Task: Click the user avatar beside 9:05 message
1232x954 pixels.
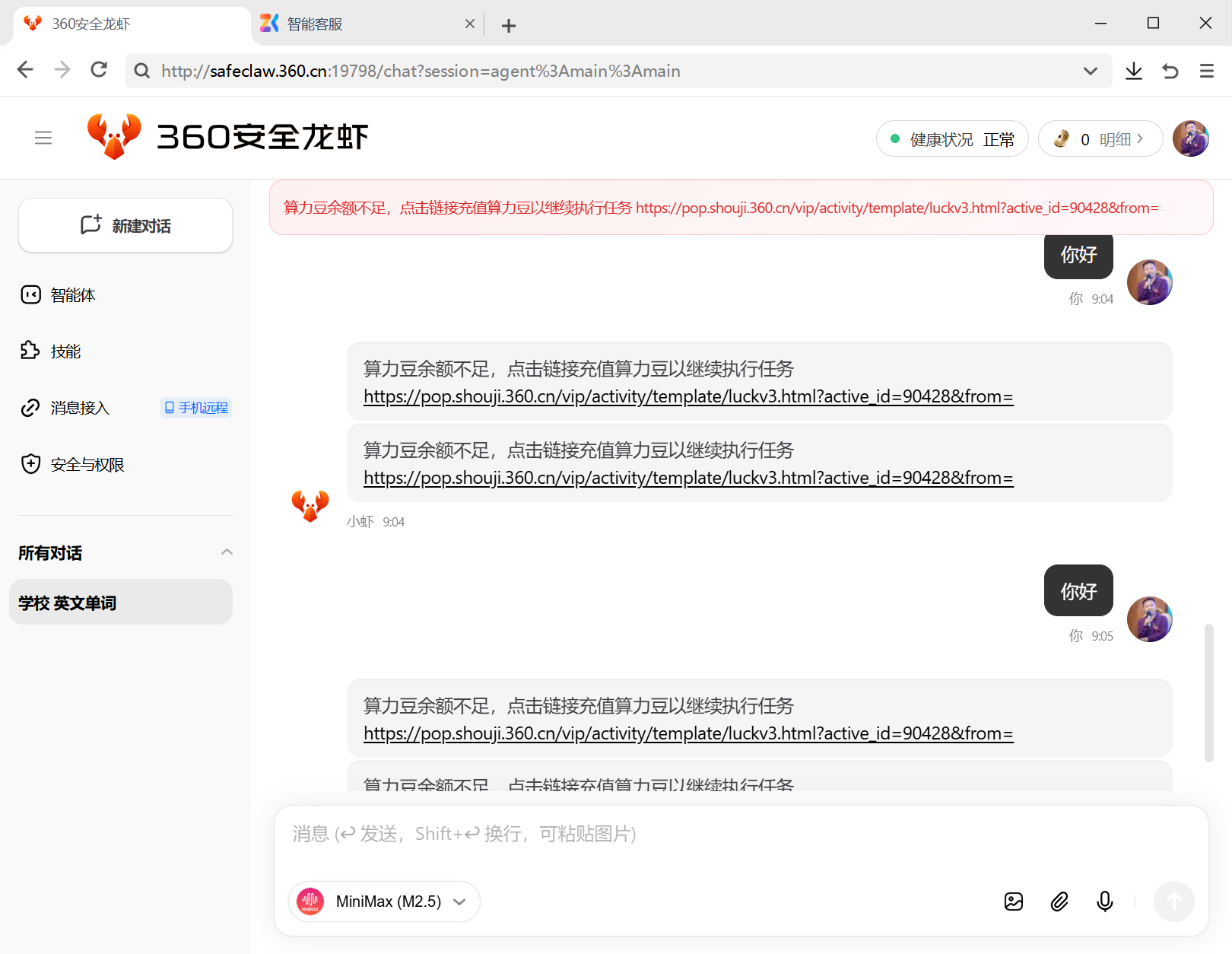Action: pyautogui.click(x=1149, y=619)
